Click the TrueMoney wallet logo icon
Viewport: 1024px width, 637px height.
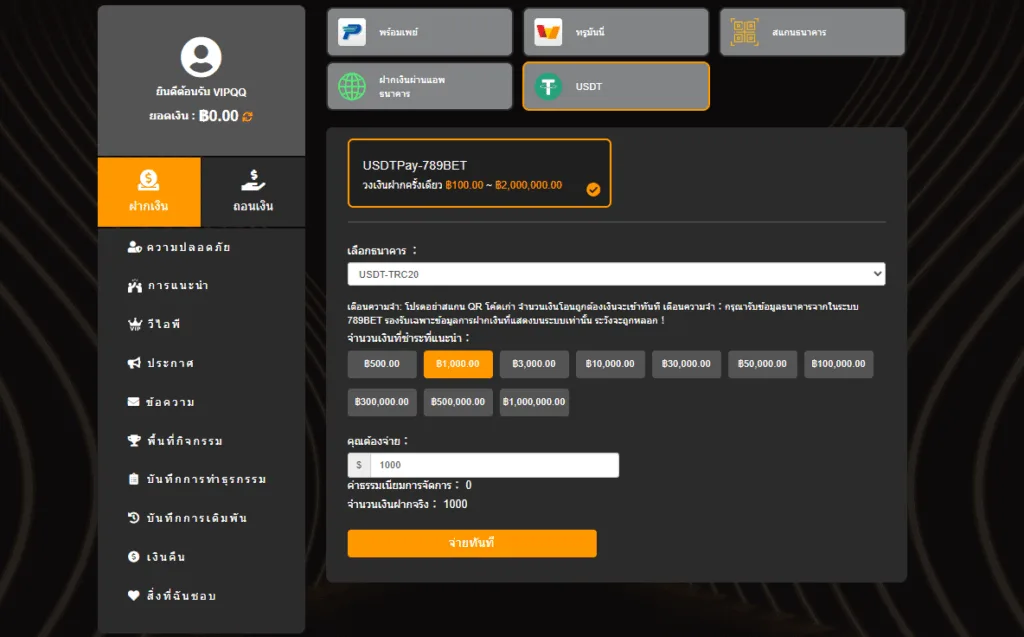coord(548,32)
